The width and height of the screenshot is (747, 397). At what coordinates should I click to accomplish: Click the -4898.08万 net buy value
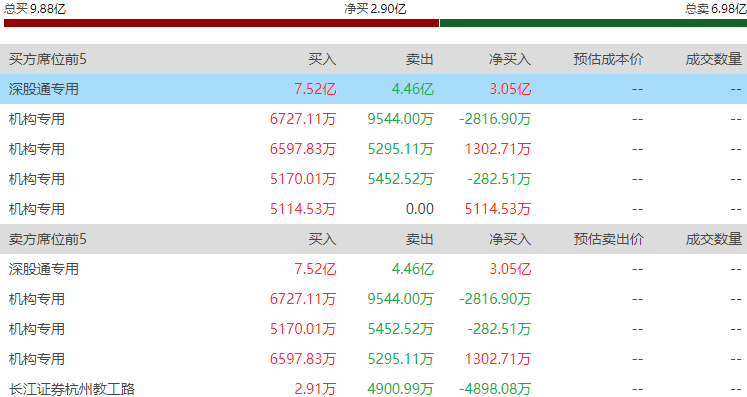tap(495, 388)
